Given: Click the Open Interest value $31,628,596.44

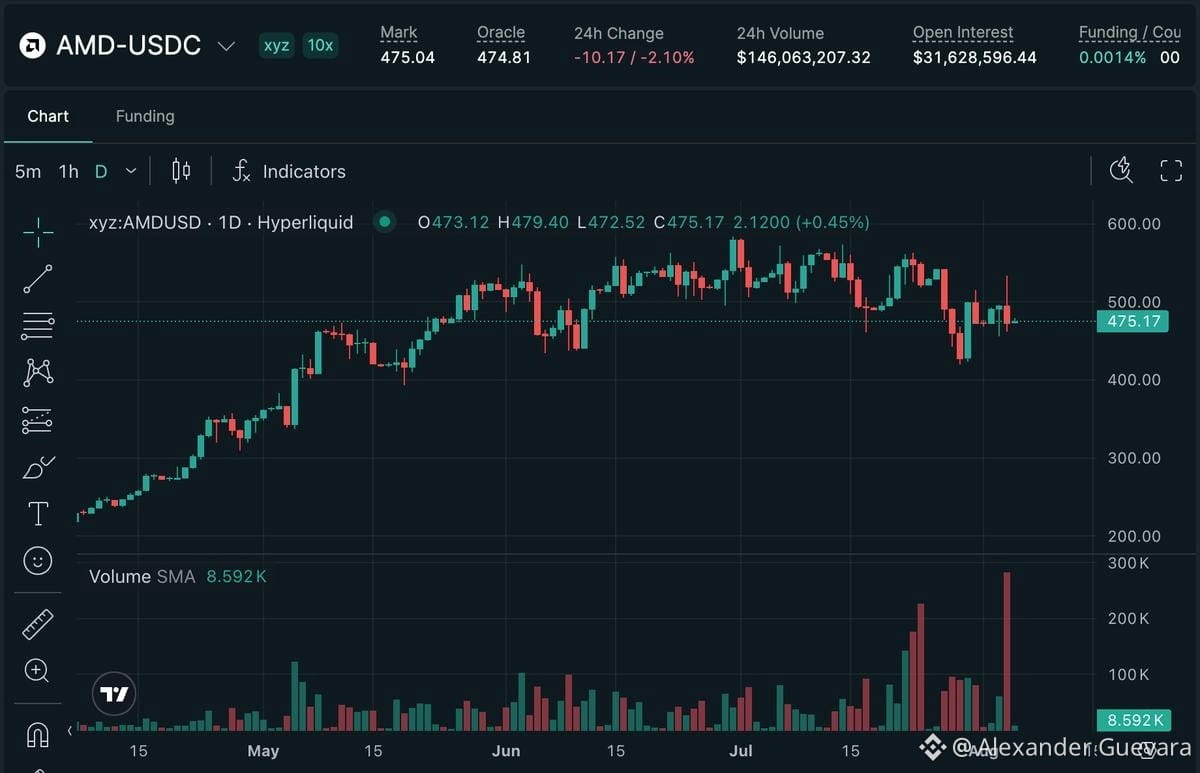Looking at the screenshot, I should (x=975, y=58).
